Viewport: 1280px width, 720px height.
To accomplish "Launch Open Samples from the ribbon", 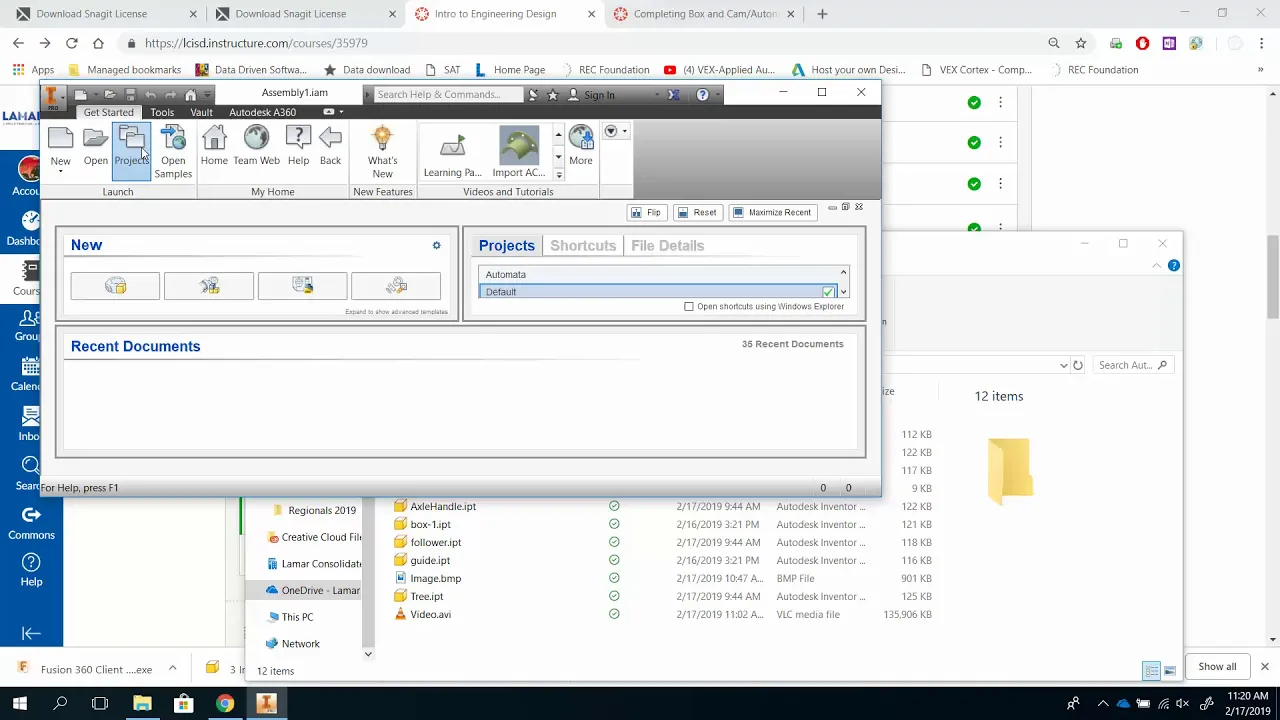I will click(173, 152).
